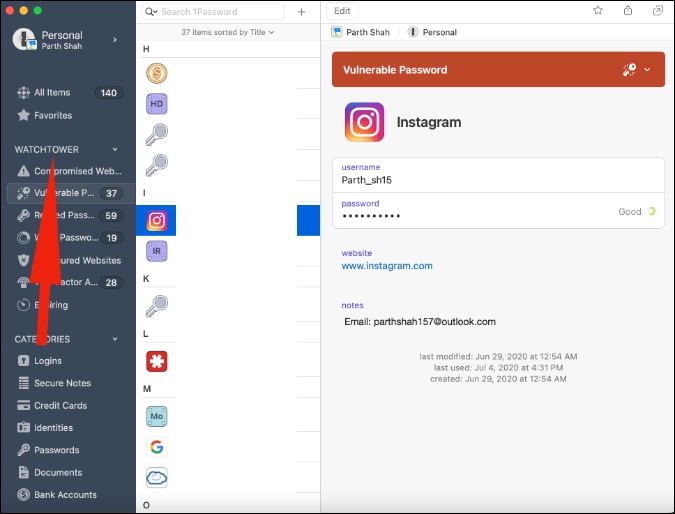675x514 pixels.
Task: Click the Parth Shah account label
Action: pos(360,32)
